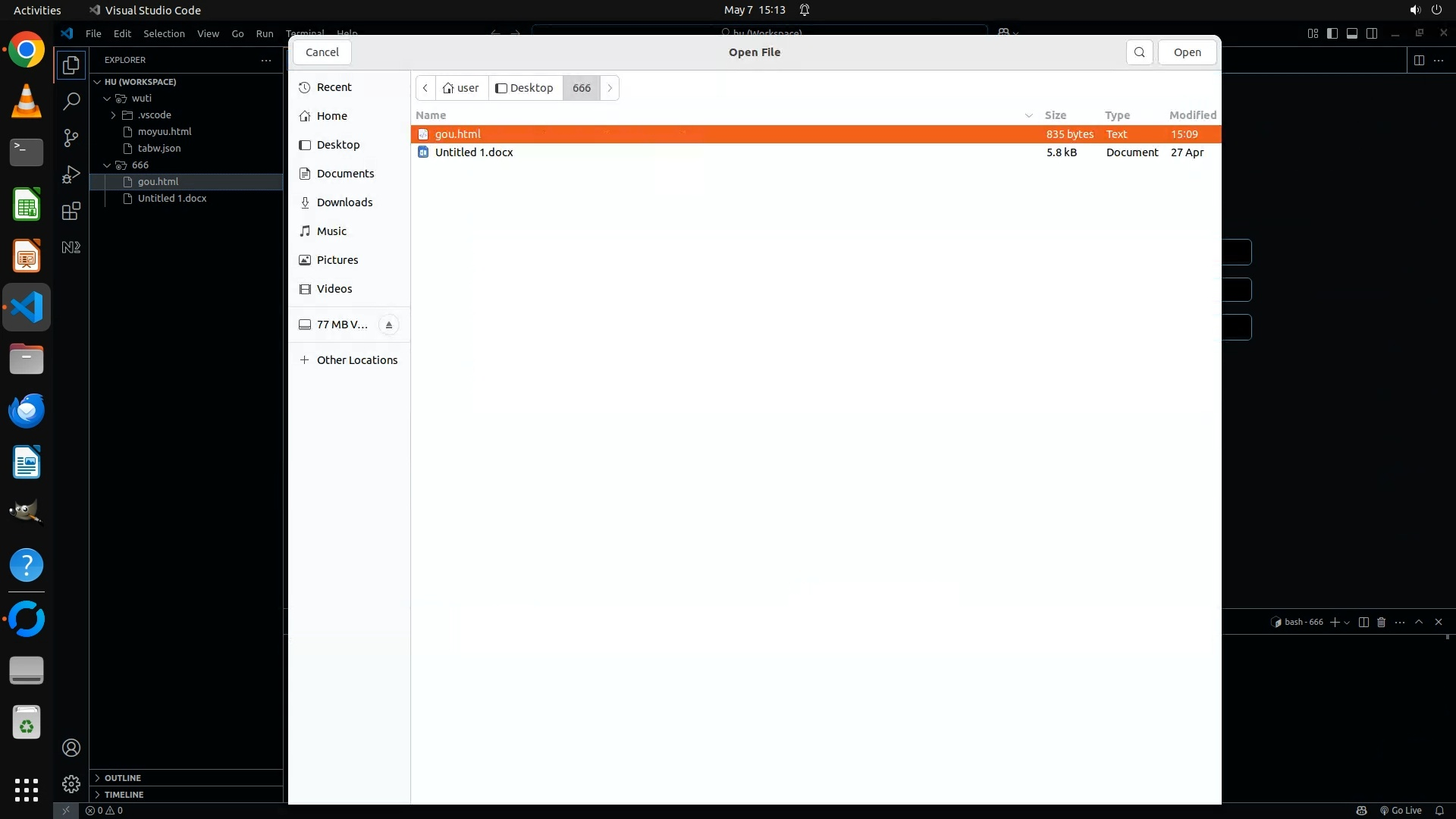The image size is (1456, 819).
Task: Toggle the primary side bar layout icon
Action: coord(1332,33)
